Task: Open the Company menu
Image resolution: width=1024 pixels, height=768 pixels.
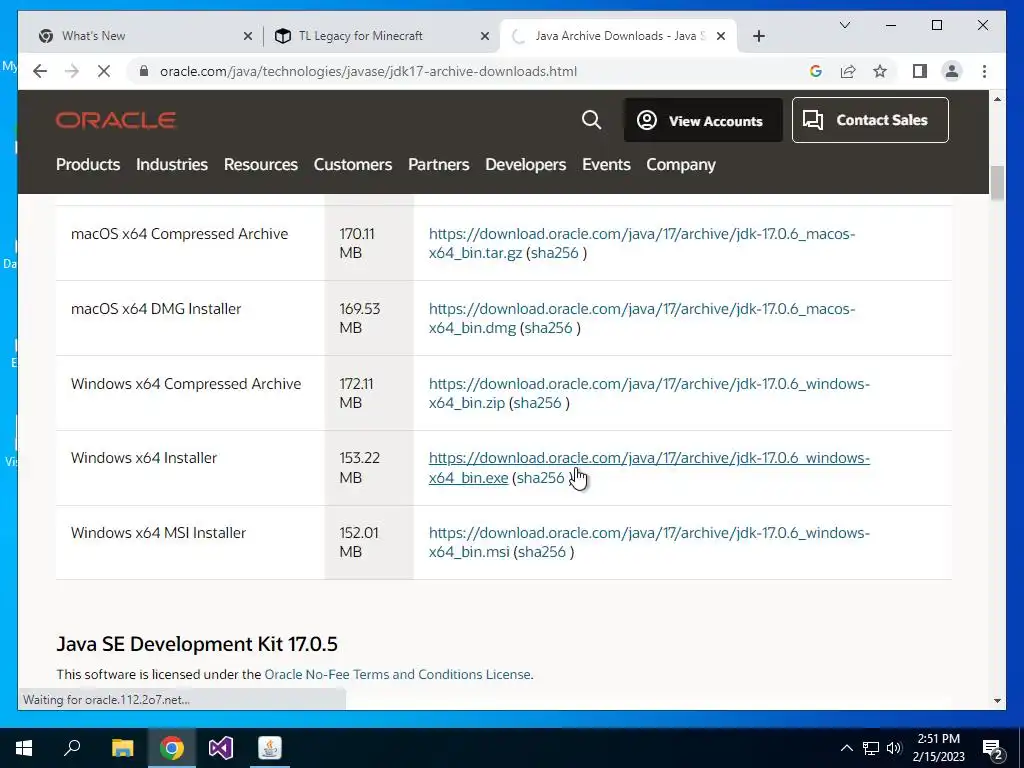Action: (x=680, y=165)
